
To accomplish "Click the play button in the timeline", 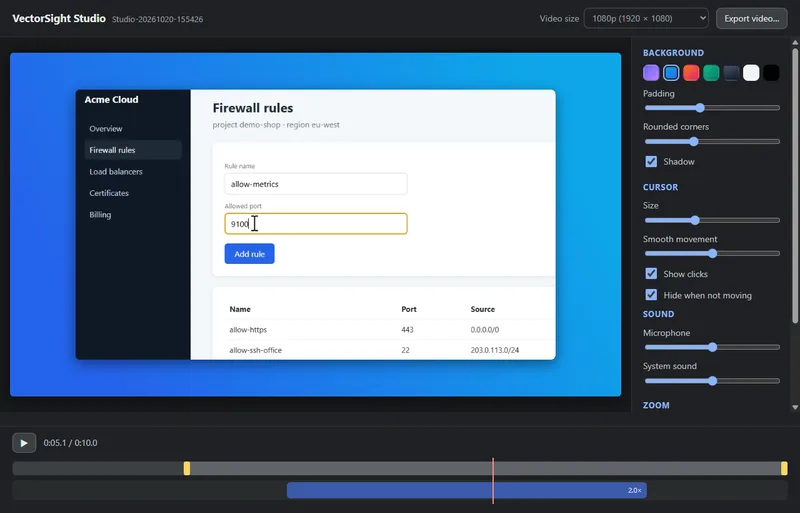I will point(24,443).
